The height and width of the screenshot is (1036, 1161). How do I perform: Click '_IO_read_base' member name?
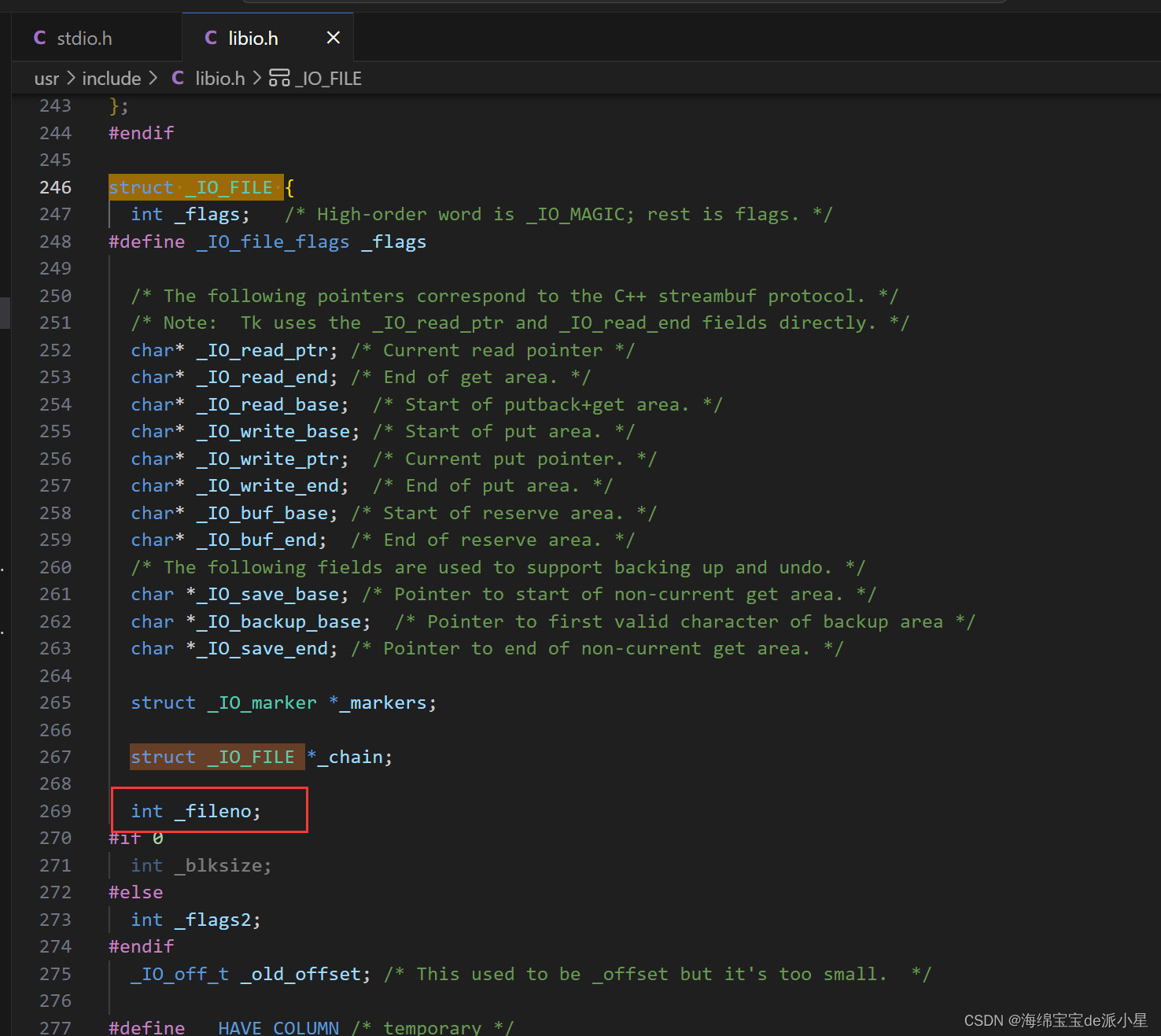[x=267, y=404]
